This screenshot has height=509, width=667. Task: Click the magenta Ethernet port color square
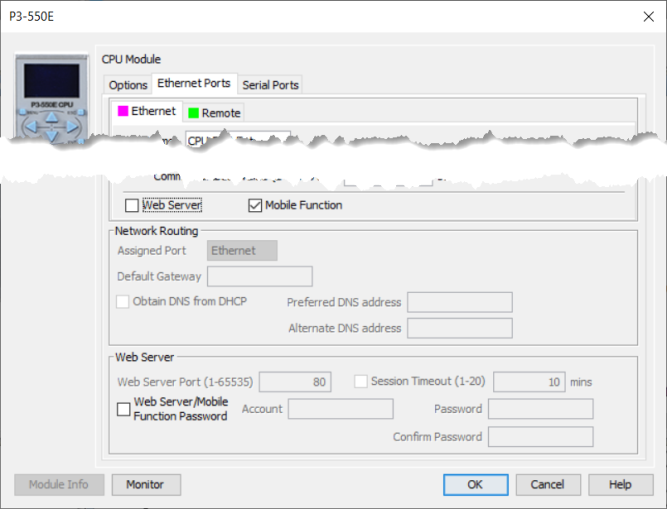point(122,112)
